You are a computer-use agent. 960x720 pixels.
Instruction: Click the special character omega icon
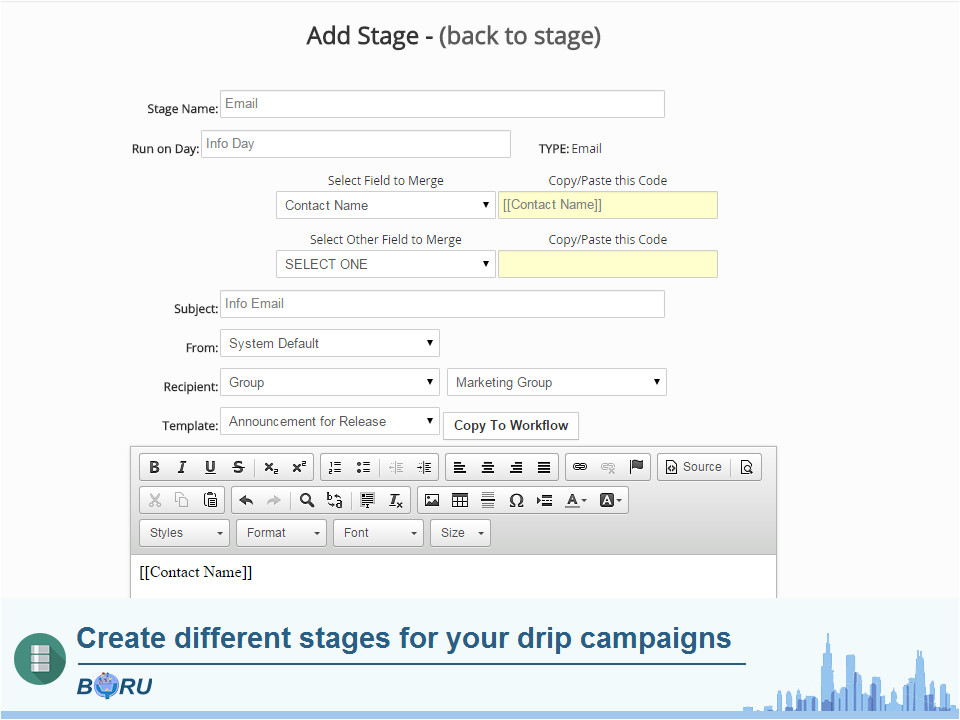click(516, 500)
